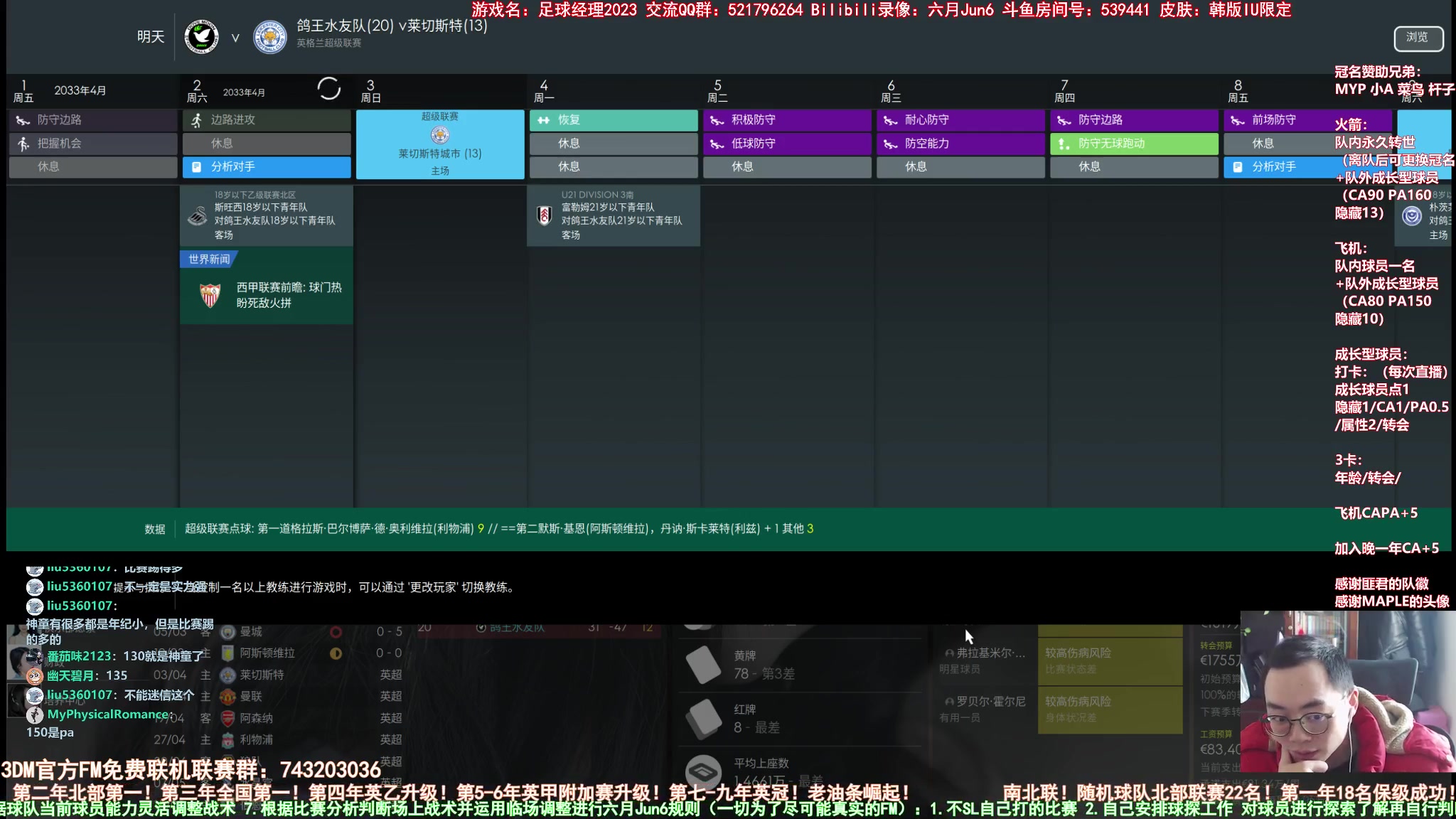The height and width of the screenshot is (819, 1456).
Task: Click the loading spinner icon on day 2
Action: (x=328, y=89)
